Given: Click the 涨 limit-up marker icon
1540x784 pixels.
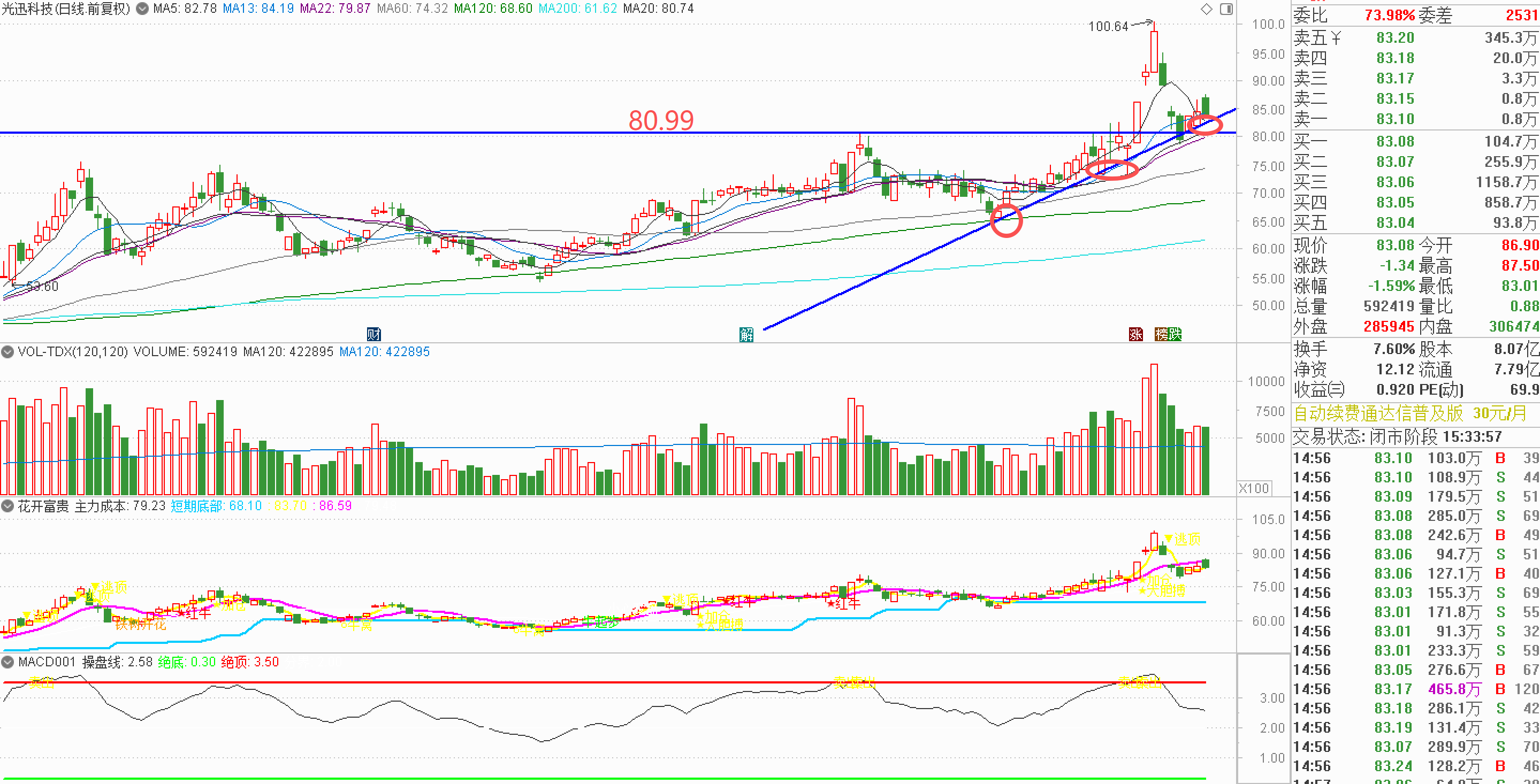Looking at the screenshot, I should [1135, 334].
